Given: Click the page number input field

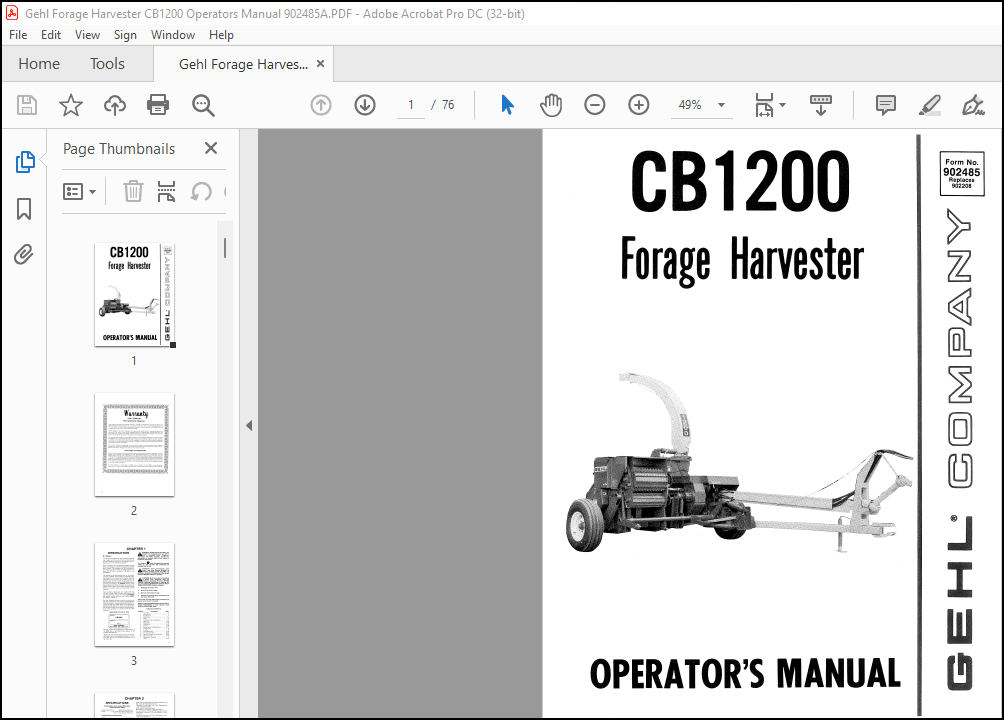Looking at the screenshot, I should [x=410, y=105].
